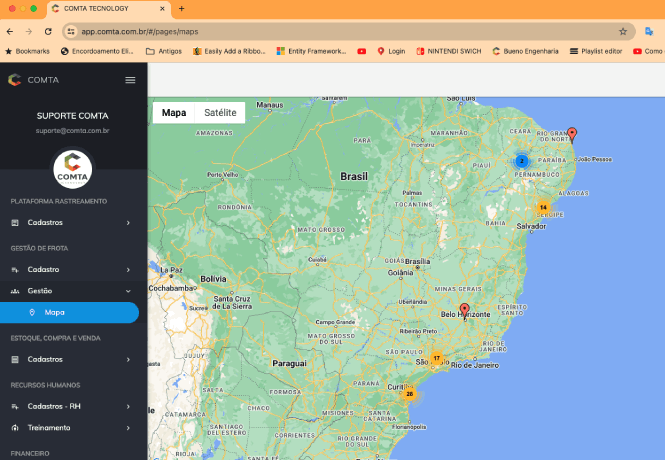Open the site info icon in address bar
The height and width of the screenshot is (460, 665).
tap(71, 31)
